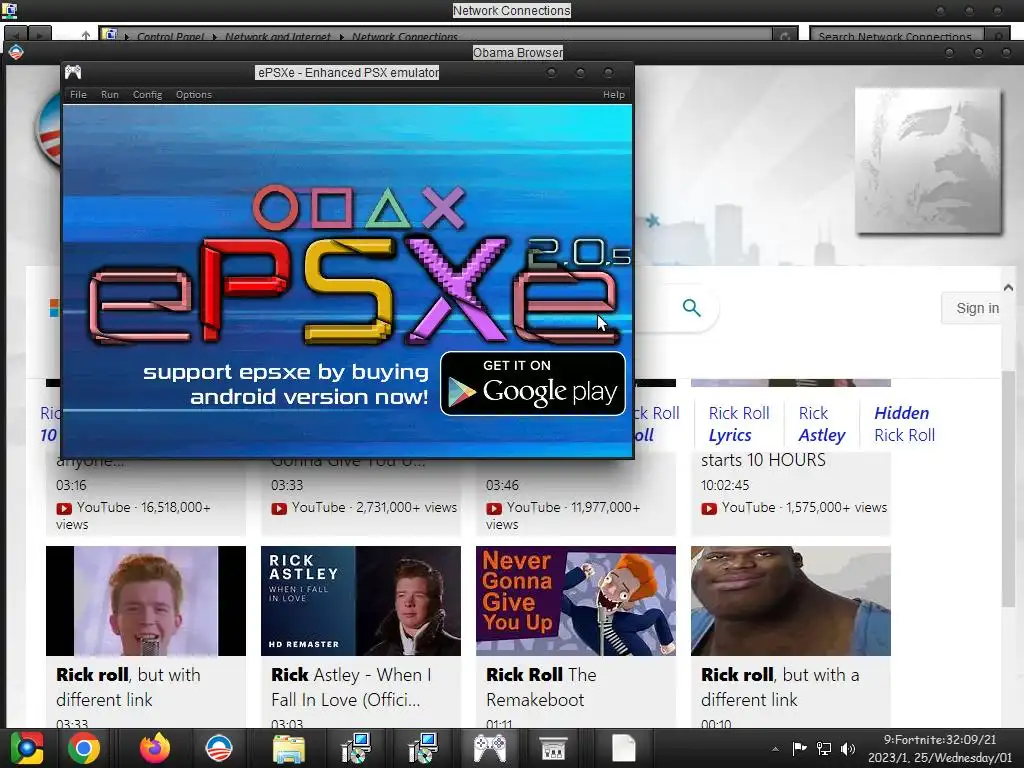This screenshot has width=1024, height=768.
Task: Click the ePSXe gamepad taskbar icon
Action: click(490, 748)
